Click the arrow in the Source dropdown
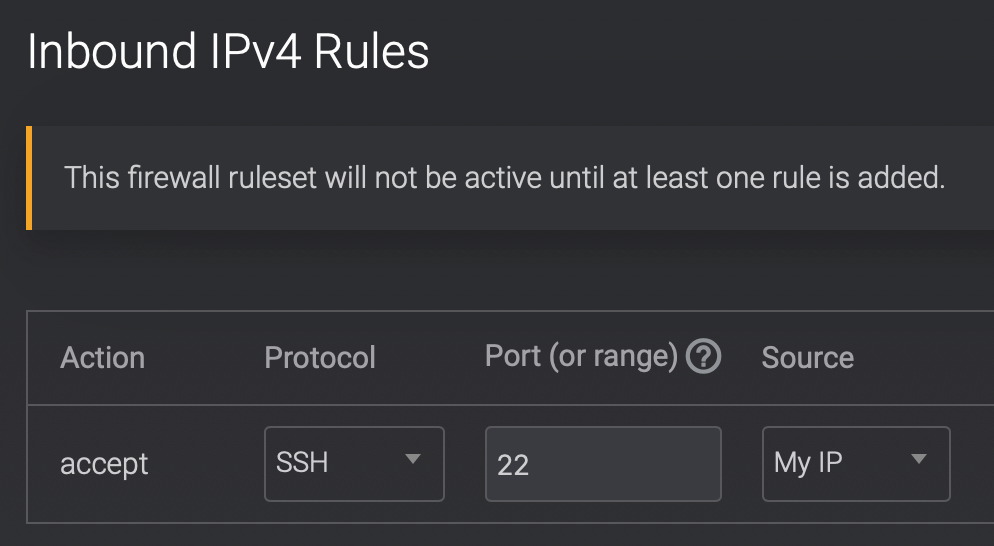The width and height of the screenshot is (994, 546). coord(918,460)
